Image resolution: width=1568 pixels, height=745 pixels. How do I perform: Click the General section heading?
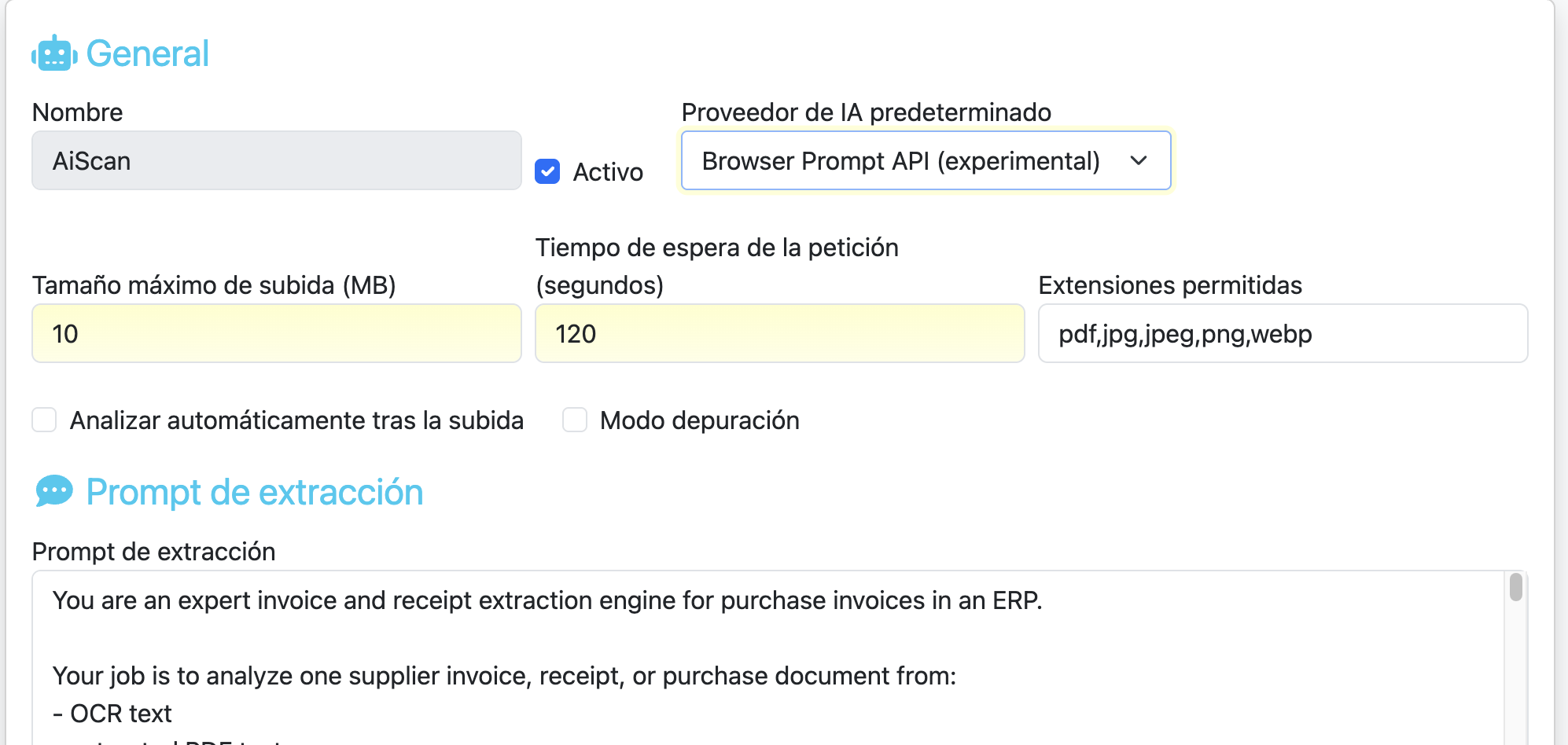point(147,53)
